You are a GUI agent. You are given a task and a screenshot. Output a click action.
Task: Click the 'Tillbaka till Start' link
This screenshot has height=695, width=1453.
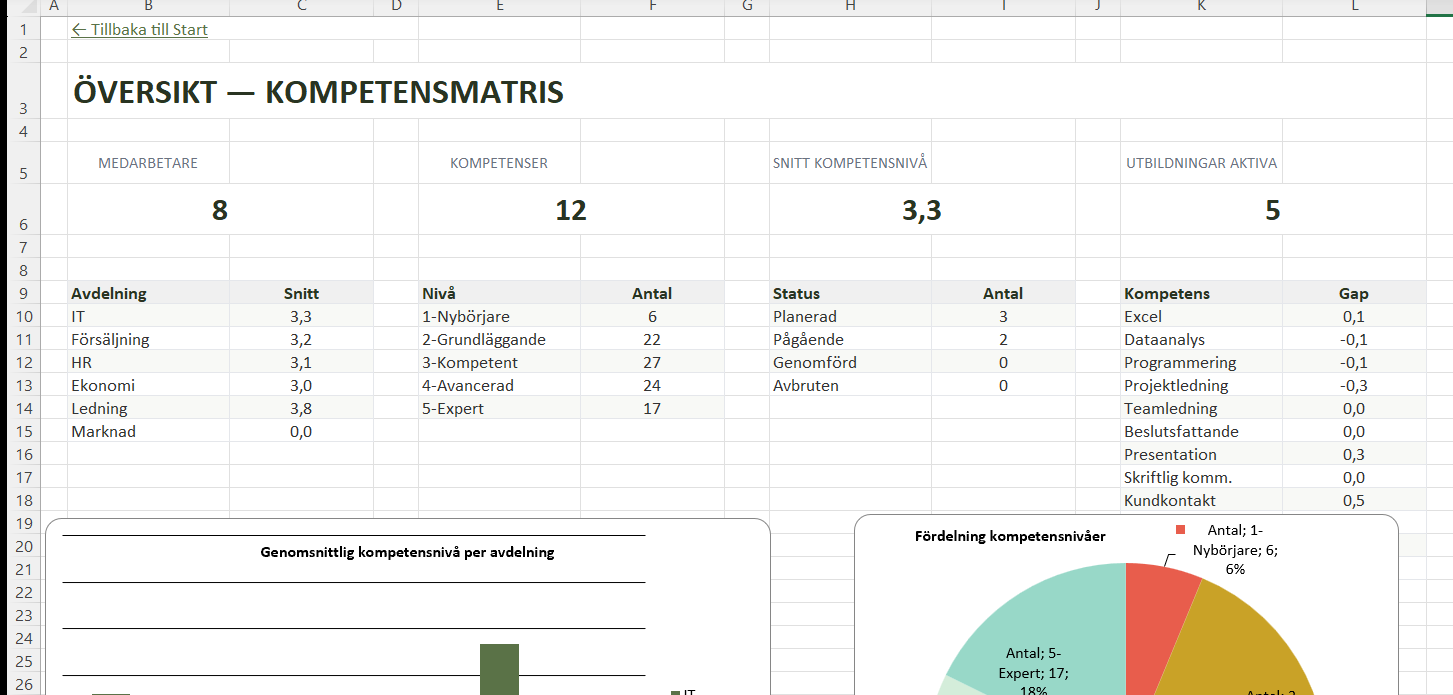click(x=140, y=30)
